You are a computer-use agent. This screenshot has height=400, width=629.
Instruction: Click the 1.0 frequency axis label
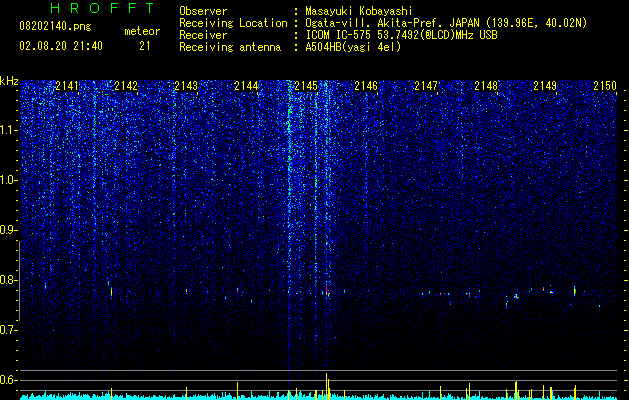coord(9,180)
